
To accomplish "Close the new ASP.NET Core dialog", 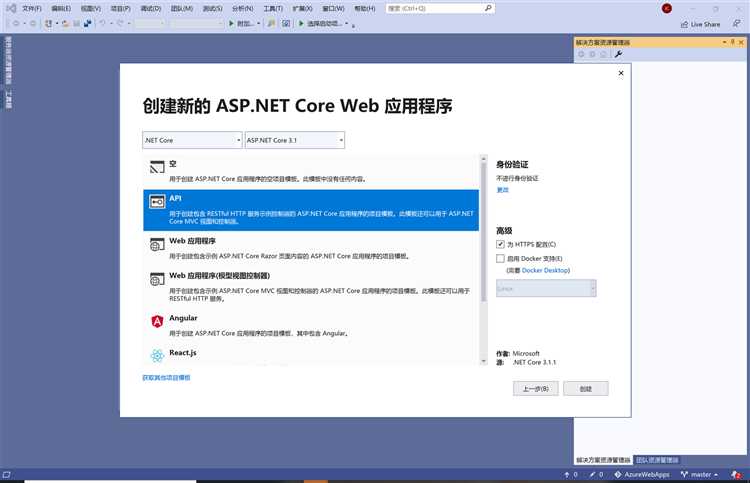I will pos(621,73).
